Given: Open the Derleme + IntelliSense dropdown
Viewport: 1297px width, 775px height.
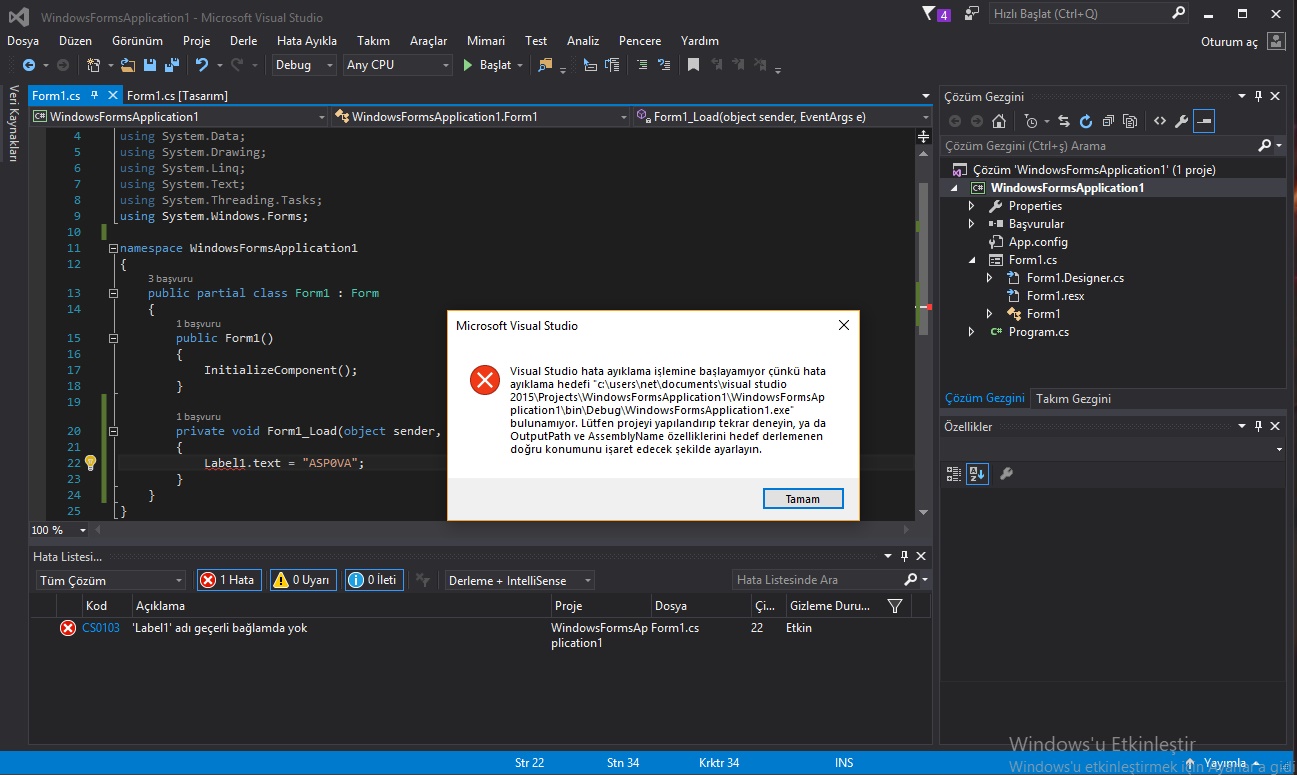Looking at the screenshot, I should [x=519, y=580].
